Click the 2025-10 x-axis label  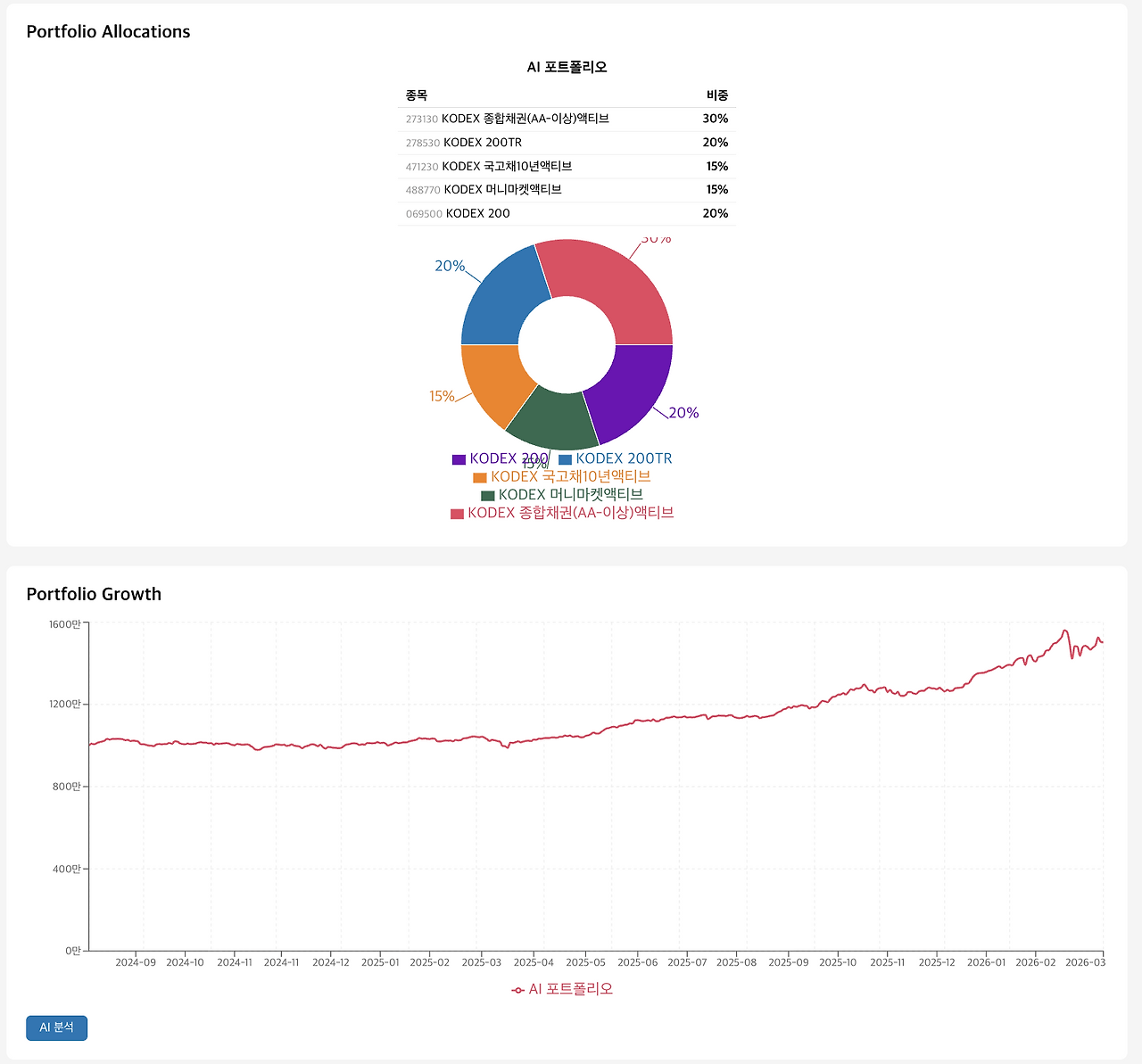coord(838,963)
